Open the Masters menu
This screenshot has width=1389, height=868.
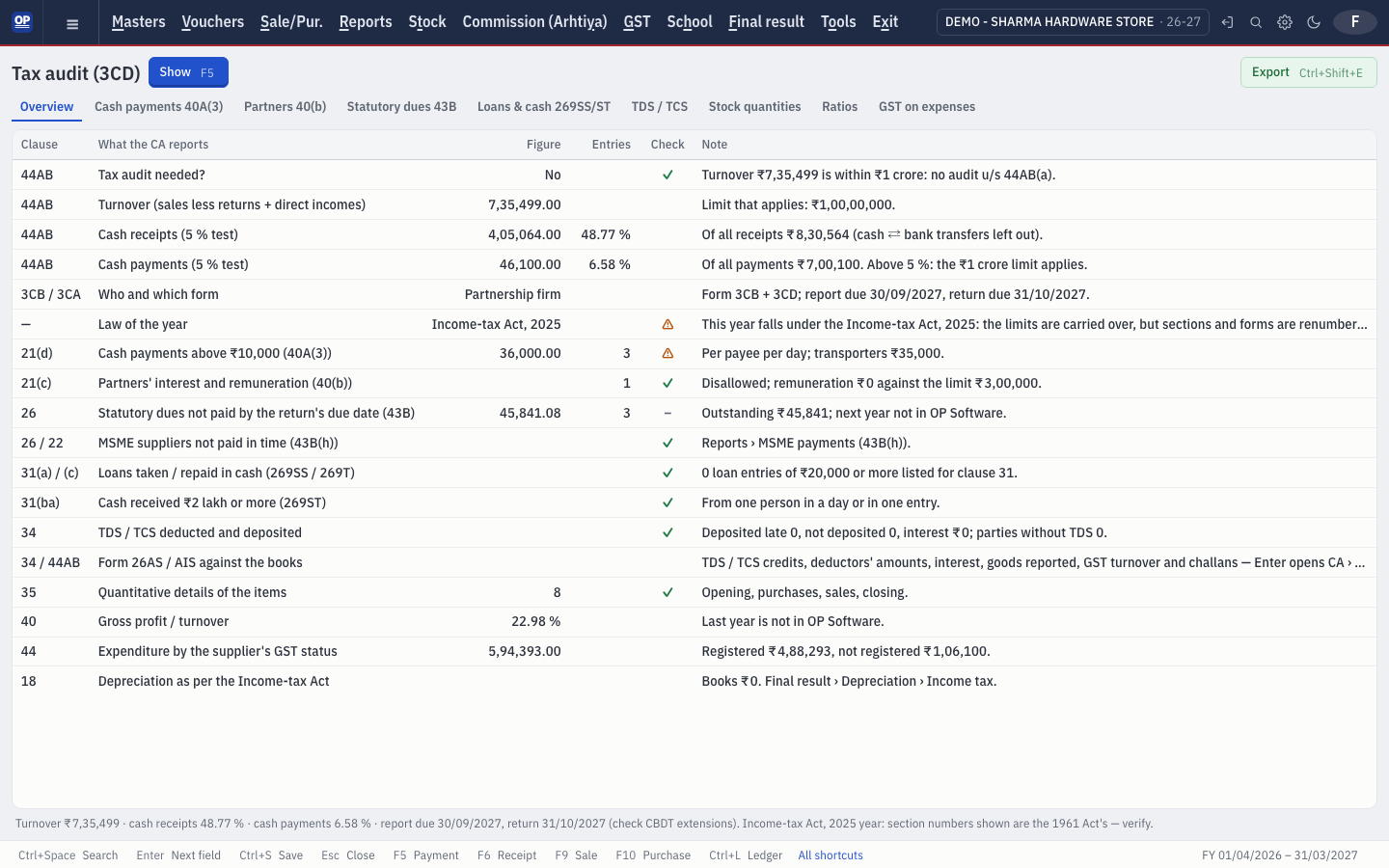coord(139,22)
